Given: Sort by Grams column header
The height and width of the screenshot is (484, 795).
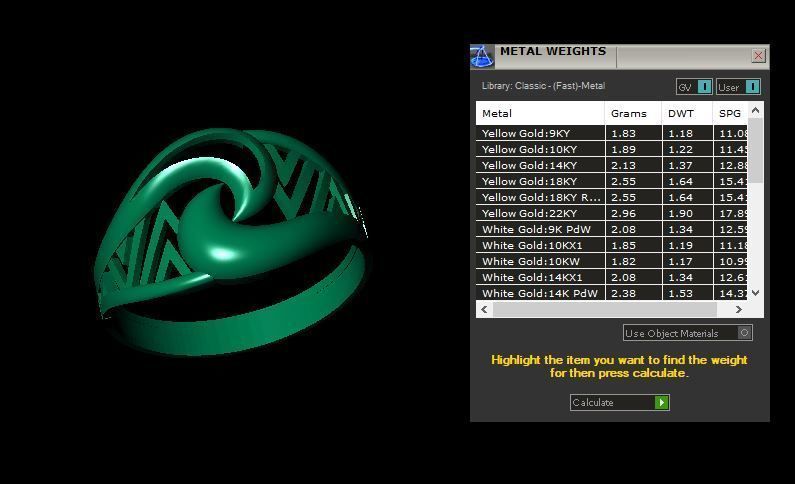Looking at the screenshot, I should 633,113.
